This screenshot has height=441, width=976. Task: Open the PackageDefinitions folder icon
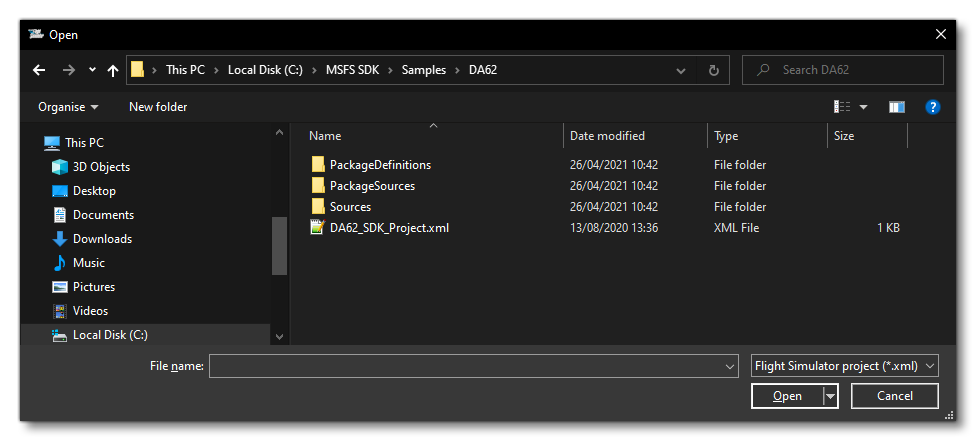click(x=318, y=165)
